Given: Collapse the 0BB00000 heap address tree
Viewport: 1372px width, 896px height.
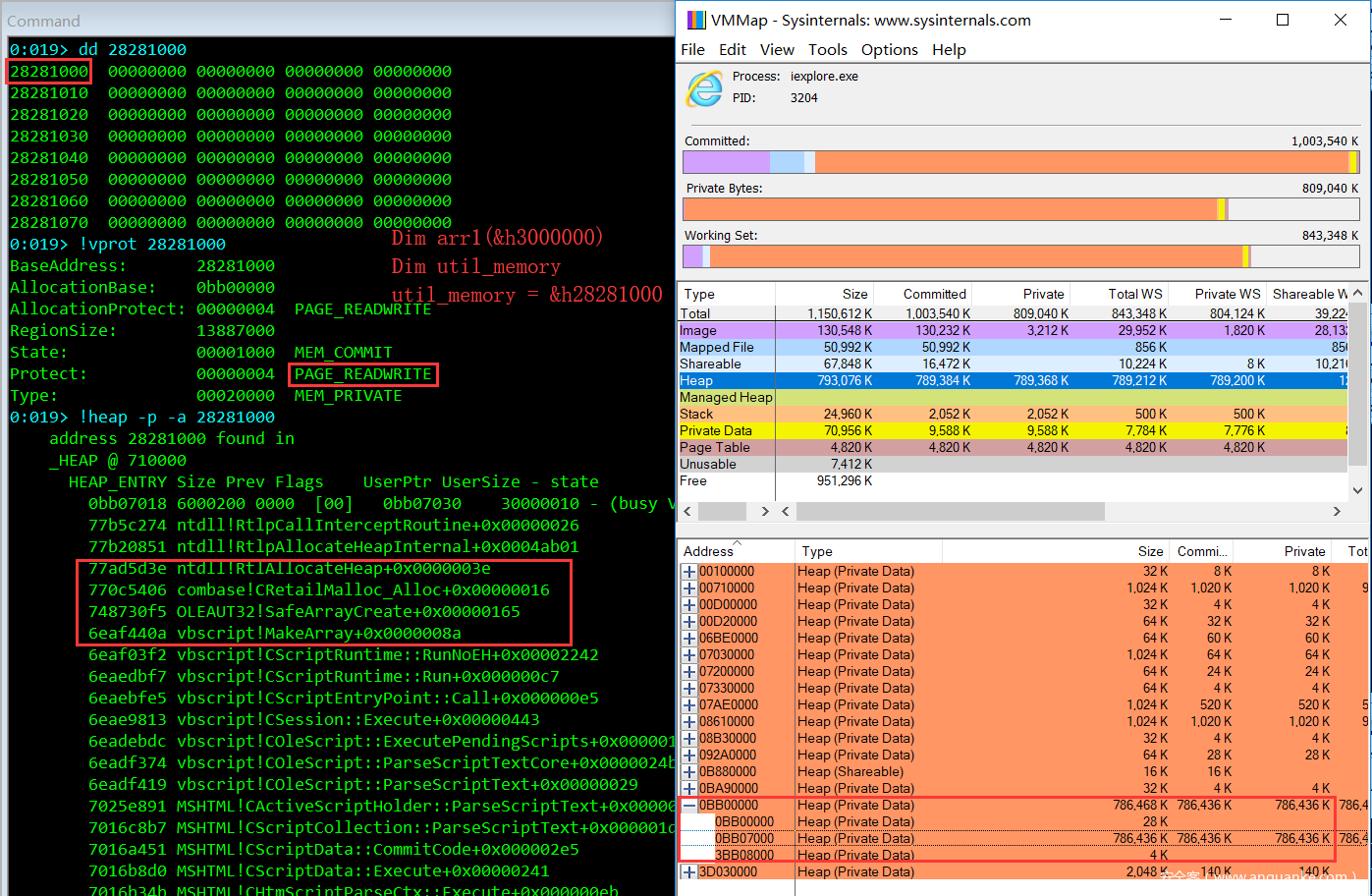Looking at the screenshot, I should 689,806.
